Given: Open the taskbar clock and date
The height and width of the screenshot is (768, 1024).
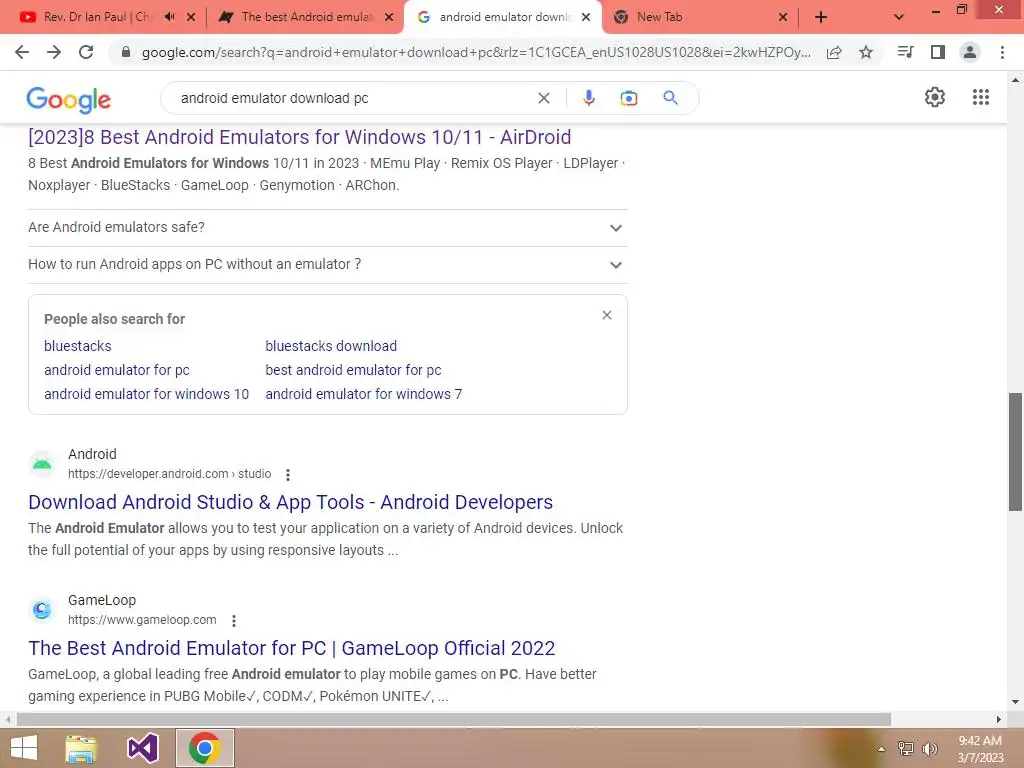Looking at the screenshot, I should (980, 749).
